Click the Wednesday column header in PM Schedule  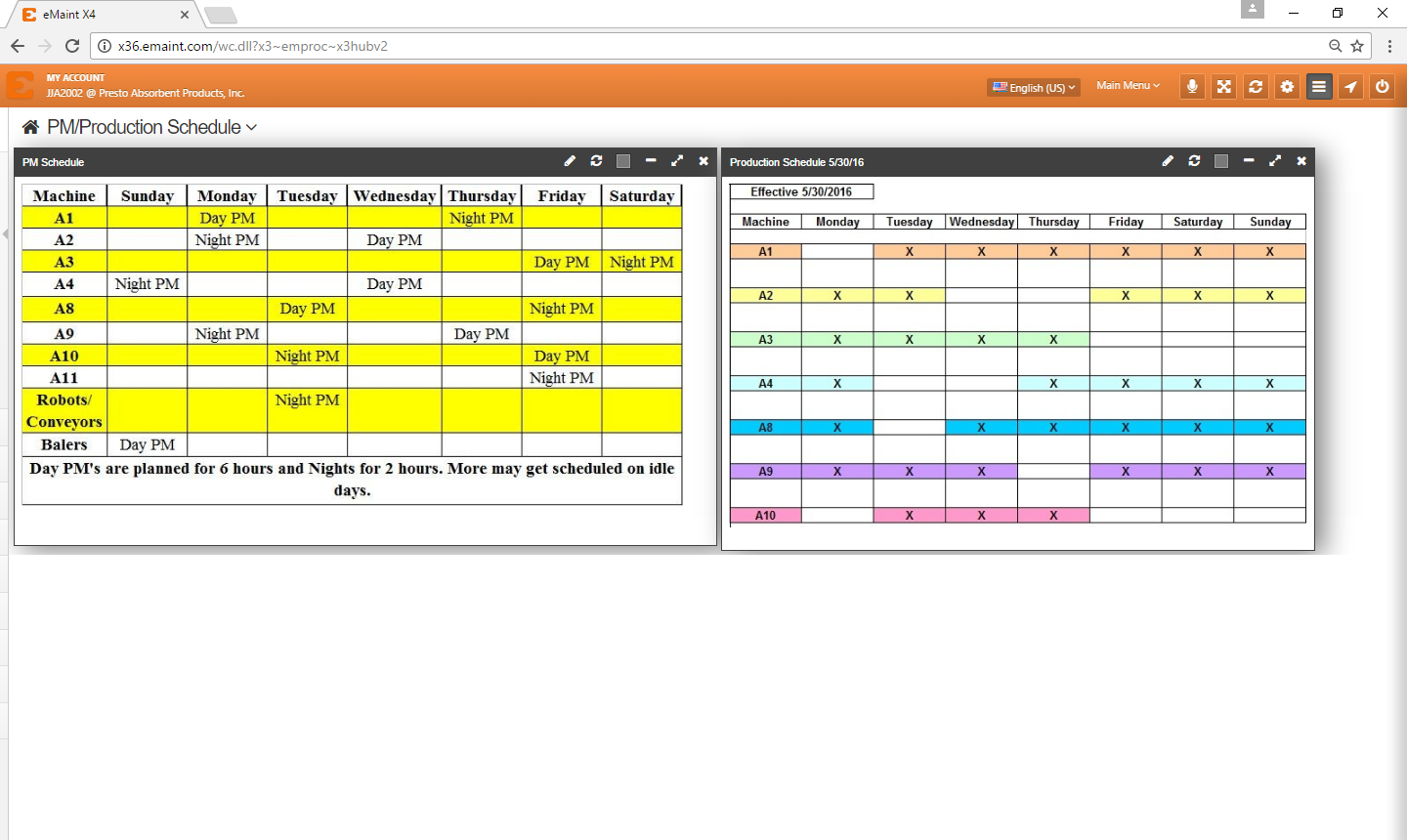pyautogui.click(x=395, y=195)
